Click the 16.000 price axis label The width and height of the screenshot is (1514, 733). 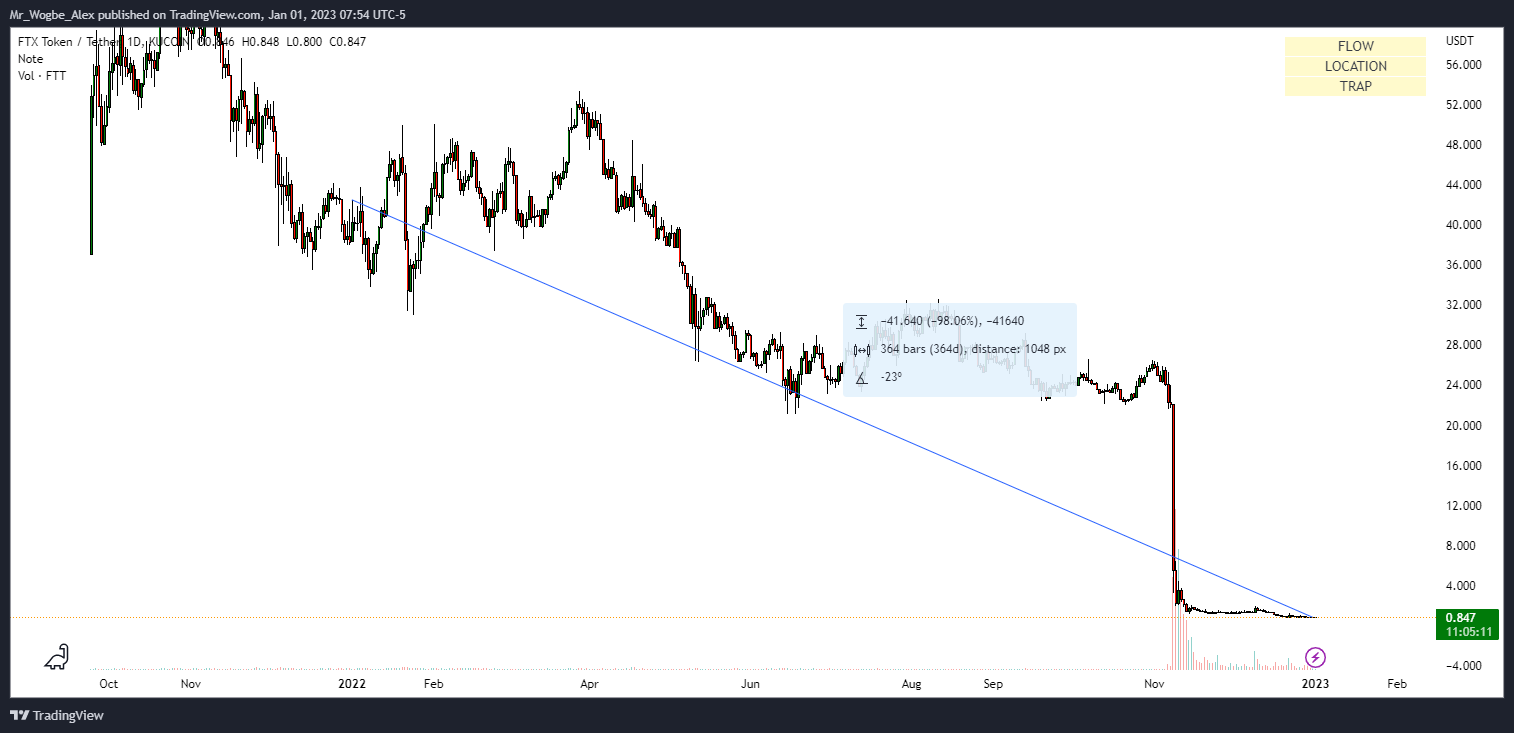(1464, 465)
